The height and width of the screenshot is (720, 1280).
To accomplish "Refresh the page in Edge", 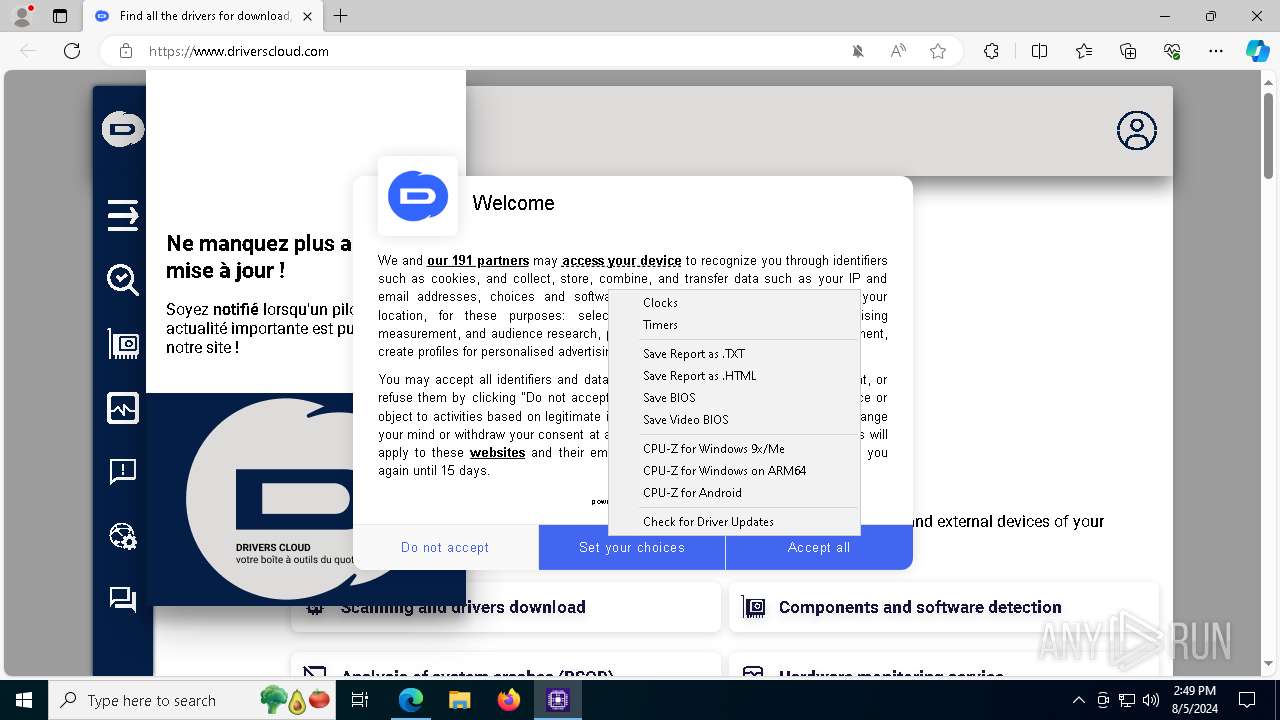I will coord(72,51).
